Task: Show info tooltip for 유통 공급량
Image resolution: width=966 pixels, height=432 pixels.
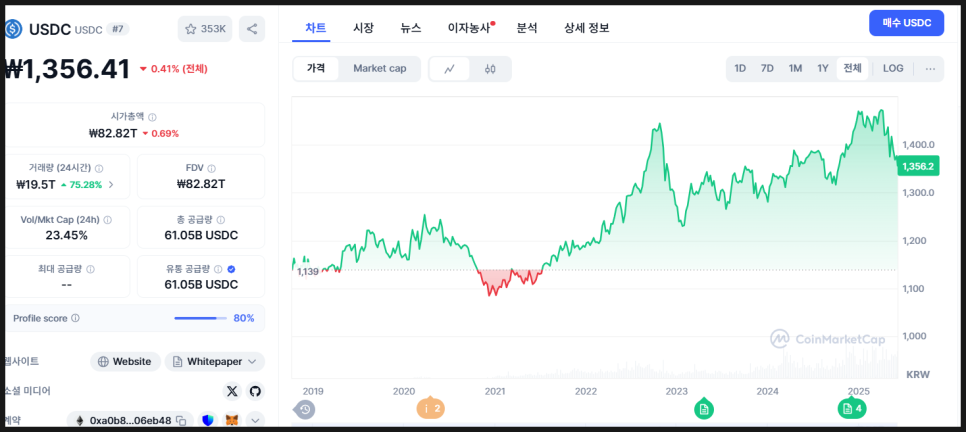Action: (217, 269)
